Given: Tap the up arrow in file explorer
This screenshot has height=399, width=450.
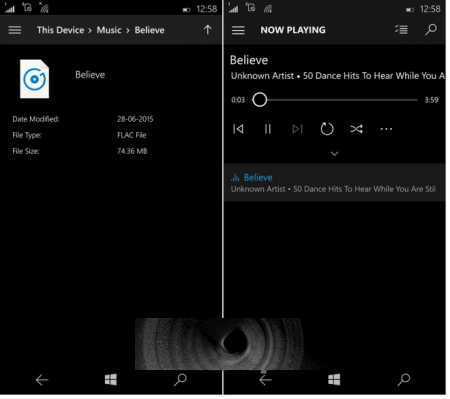Looking at the screenshot, I should coord(207,30).
